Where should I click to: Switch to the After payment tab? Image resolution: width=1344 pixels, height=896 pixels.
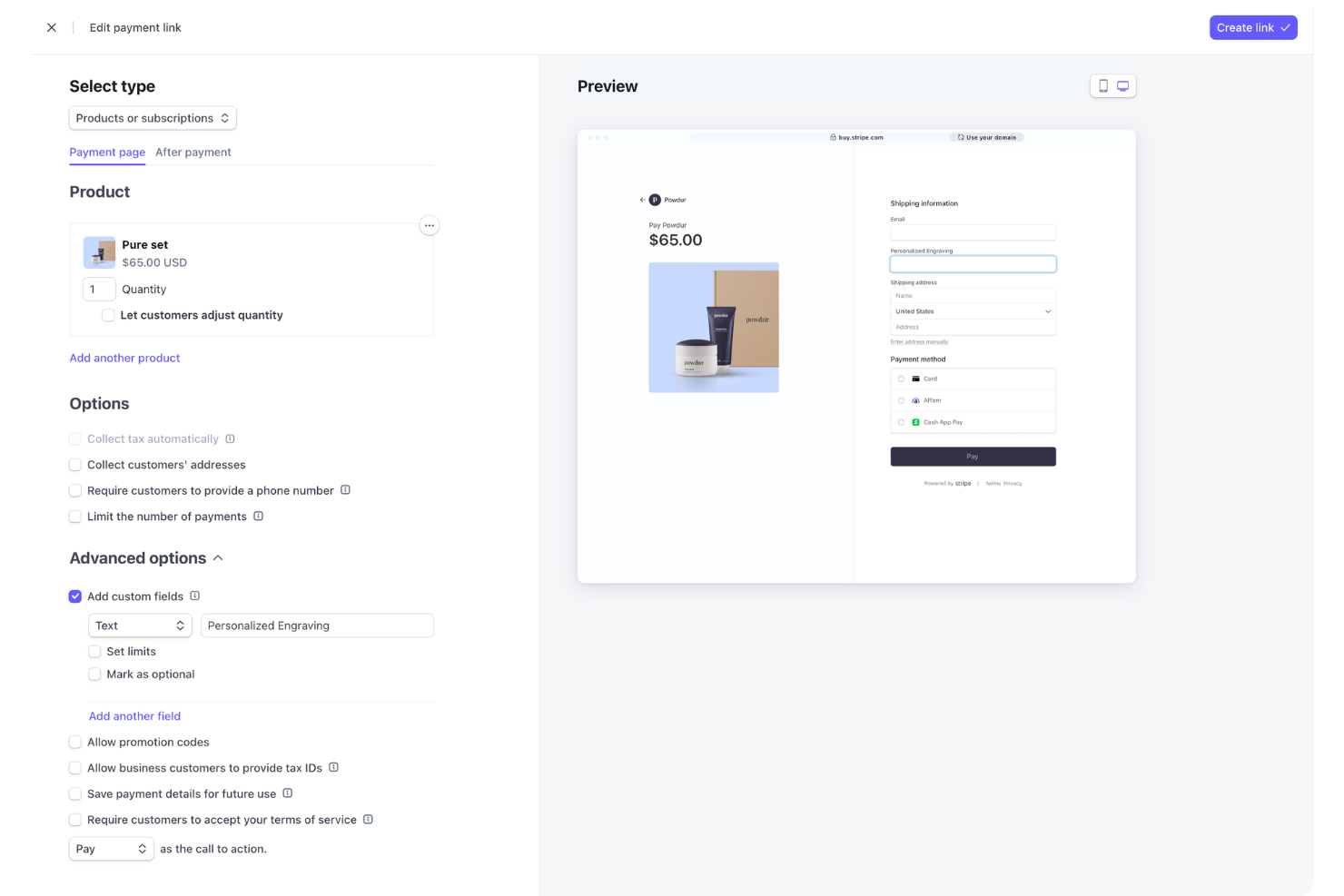point(193,152)
